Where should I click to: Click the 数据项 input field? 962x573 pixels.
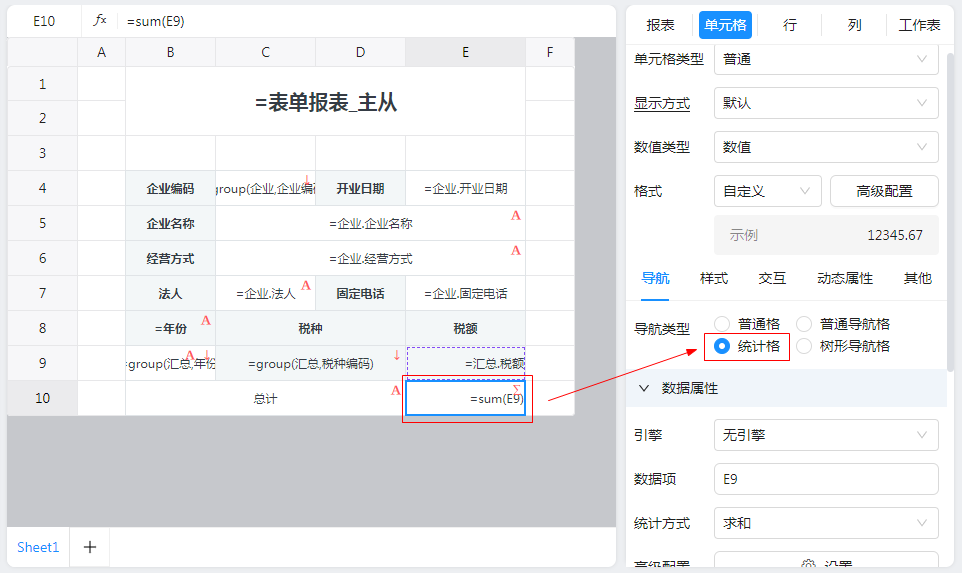pos(825,479)
